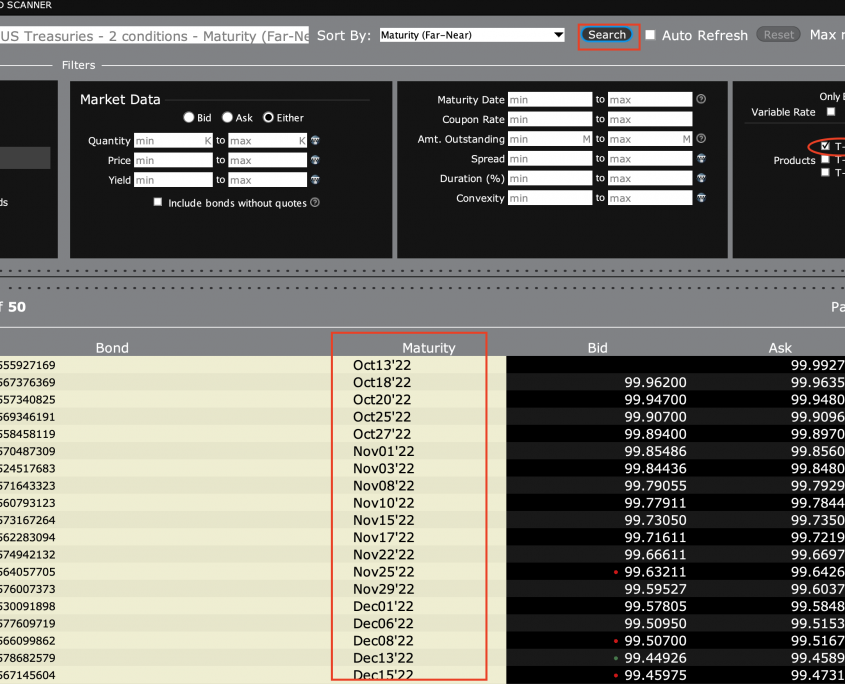Click the Coupon Rate min field
The width and height of the screenshot is (845, 684).
pos(550,120)
